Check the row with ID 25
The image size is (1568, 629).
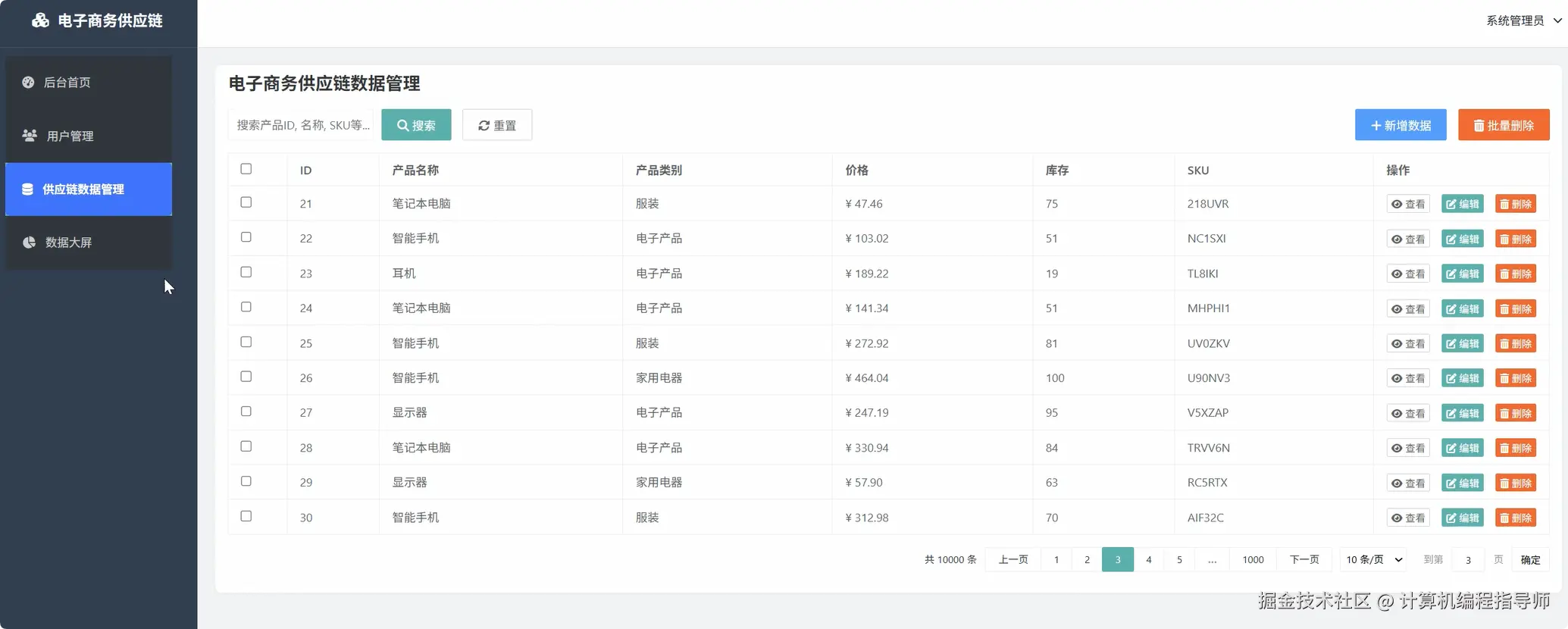tap(246, 342)
